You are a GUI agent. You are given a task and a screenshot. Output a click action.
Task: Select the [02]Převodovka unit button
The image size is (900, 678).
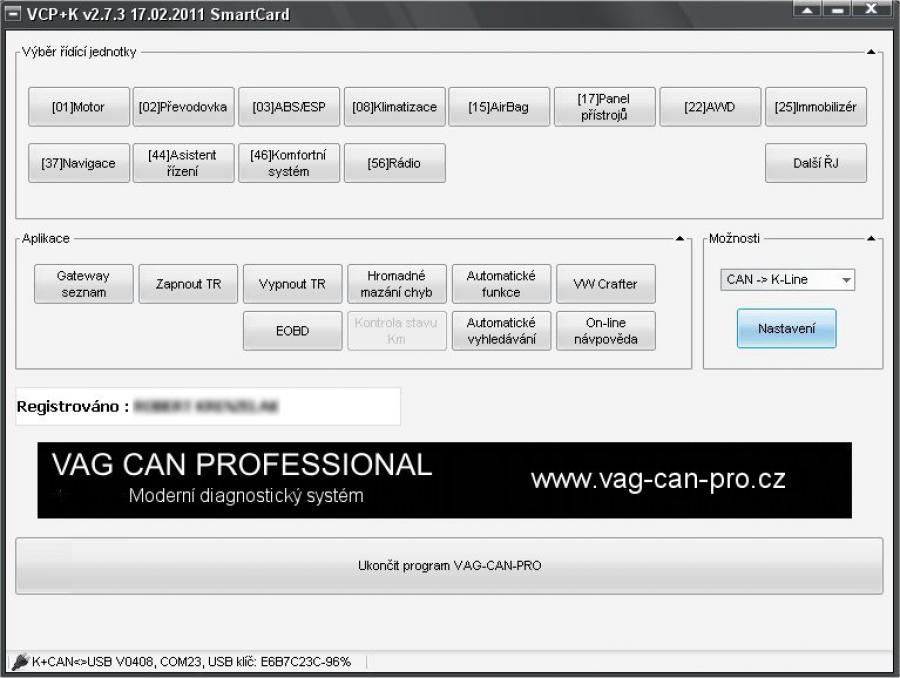(184, 107)
